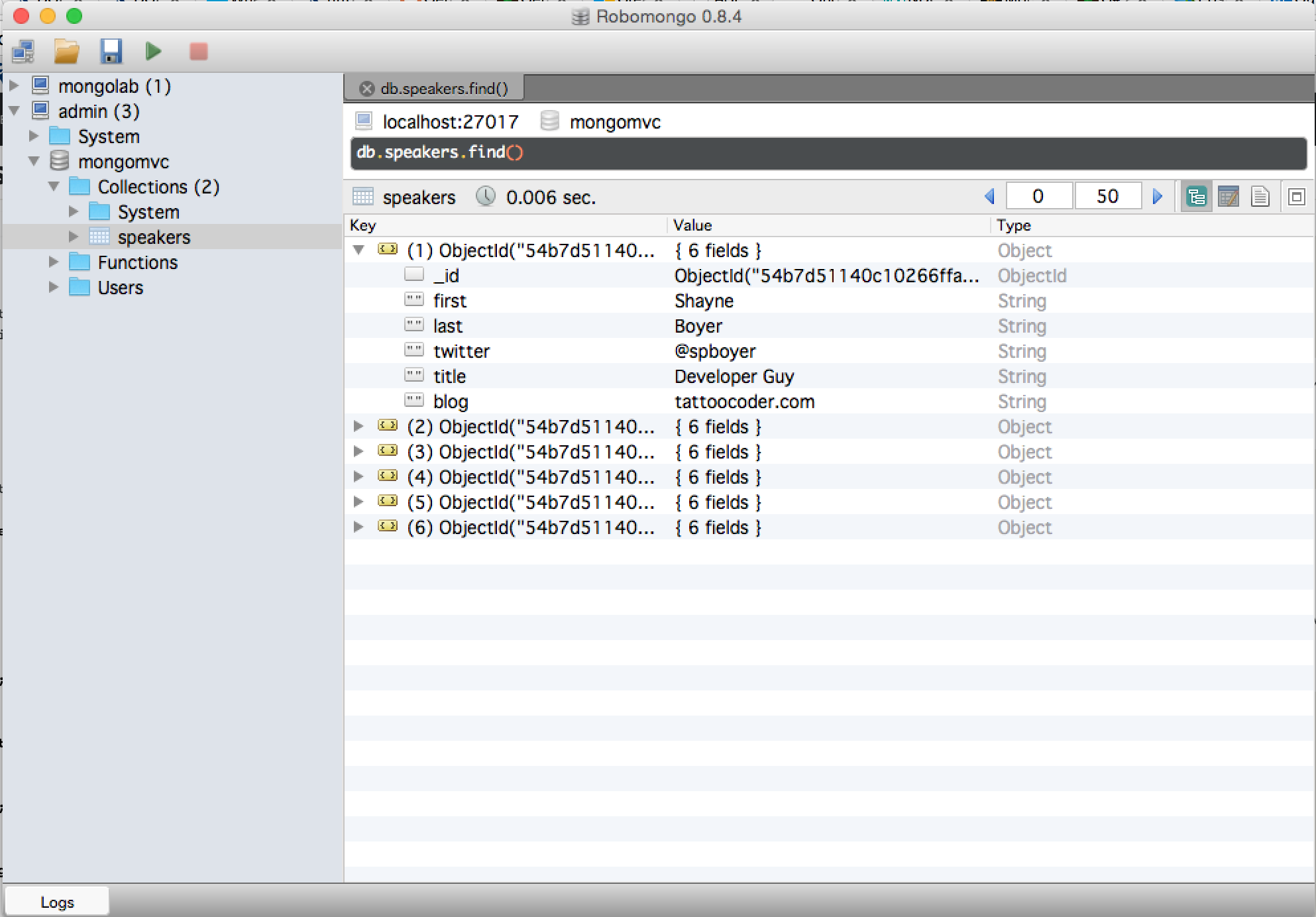Collapse the mongomvc database node
Screen dimensions: 1316x917
[34, 161]
